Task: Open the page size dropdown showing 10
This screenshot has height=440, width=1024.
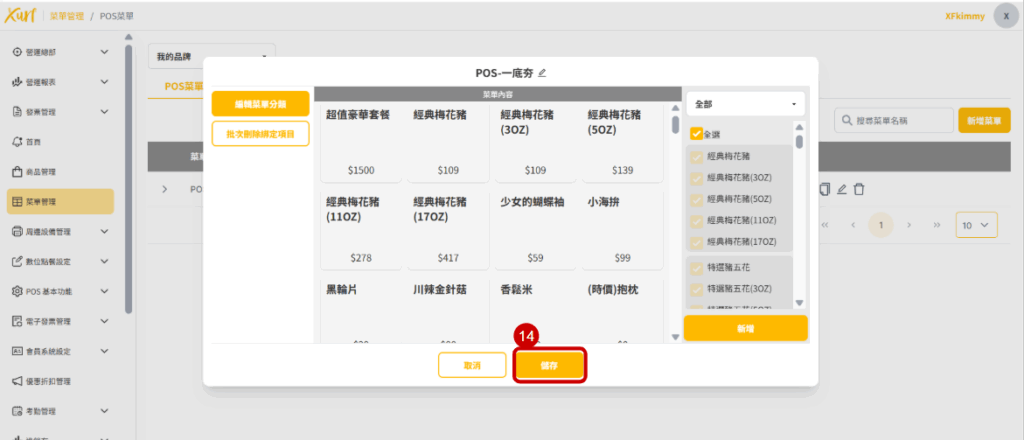Action: point(976,225)
